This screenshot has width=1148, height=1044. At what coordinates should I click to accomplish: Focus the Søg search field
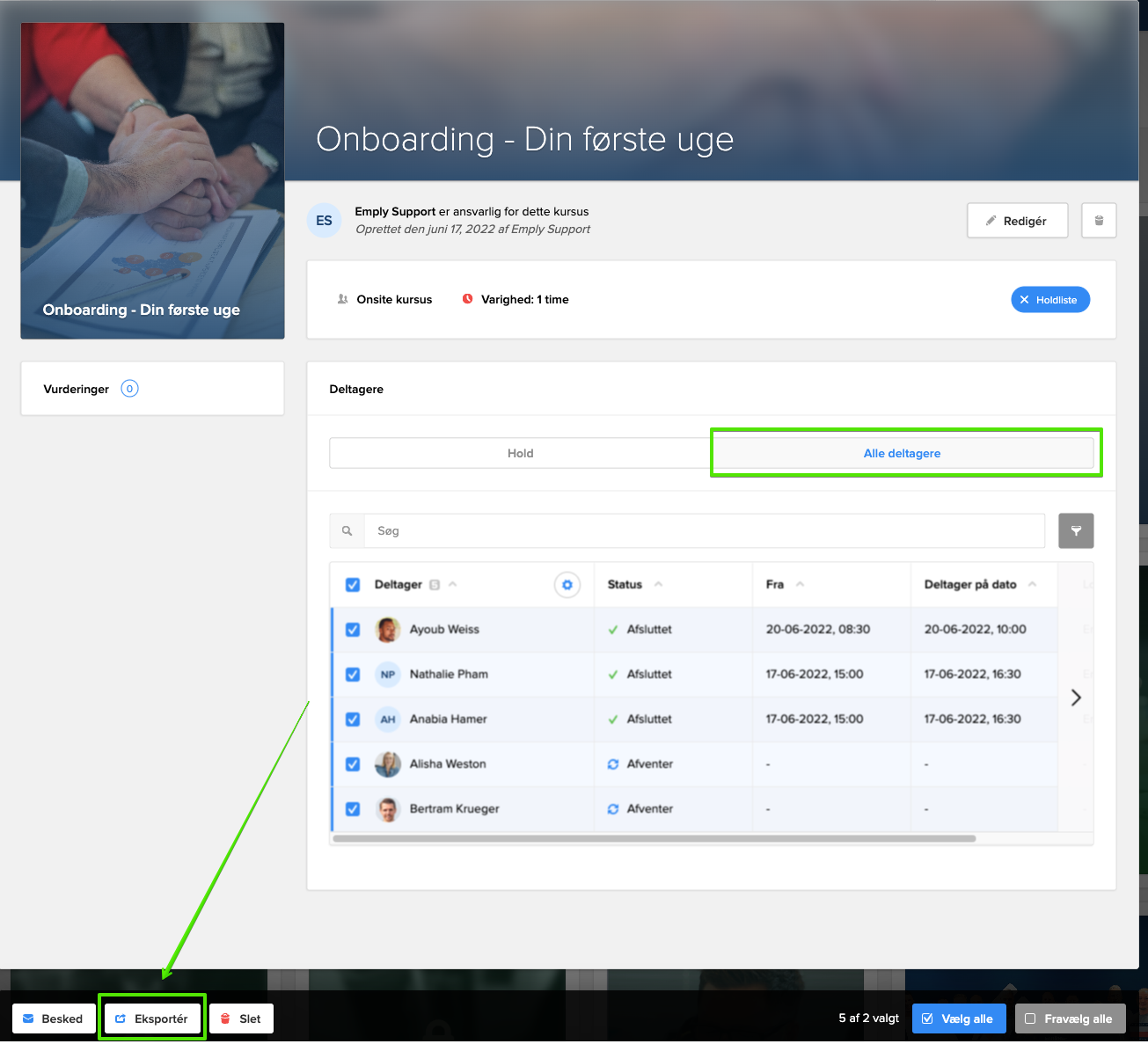[x=704, y=531]
